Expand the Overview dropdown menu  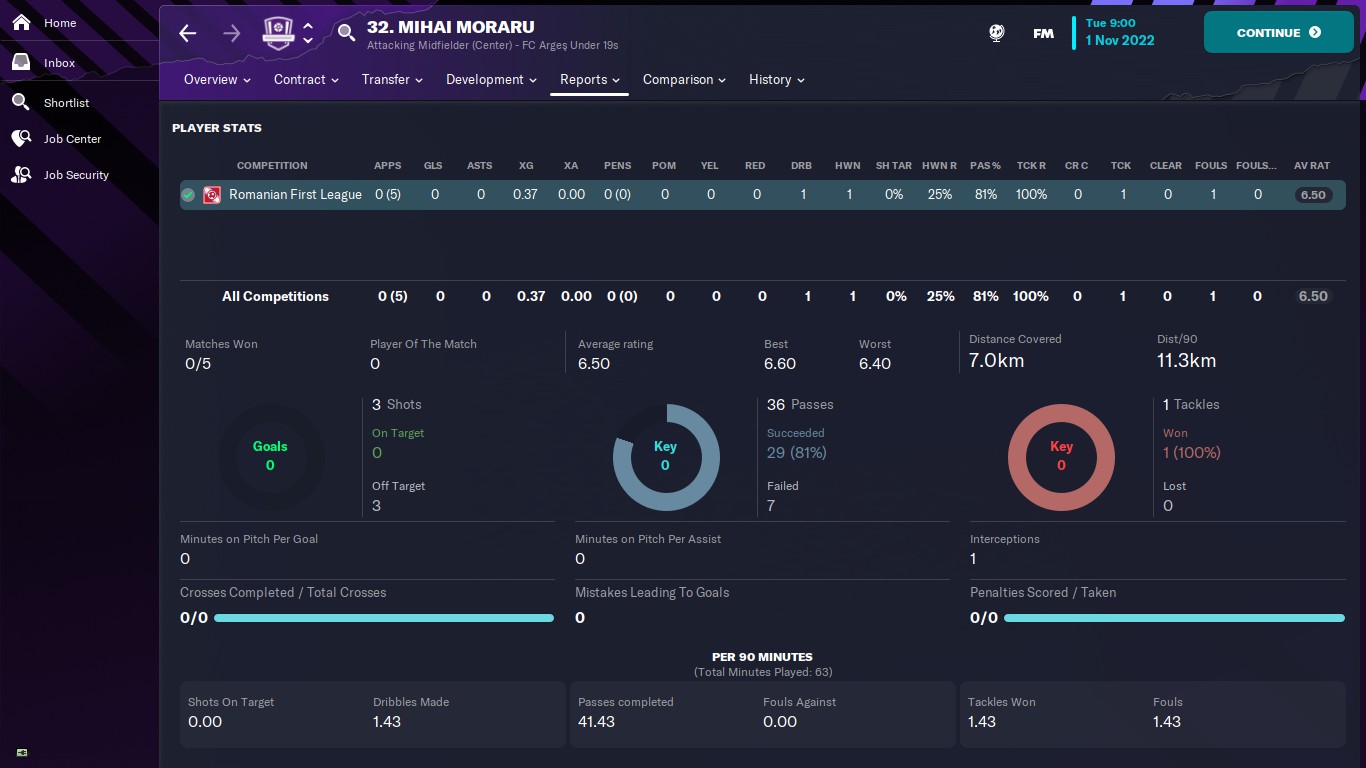(217, 80)
